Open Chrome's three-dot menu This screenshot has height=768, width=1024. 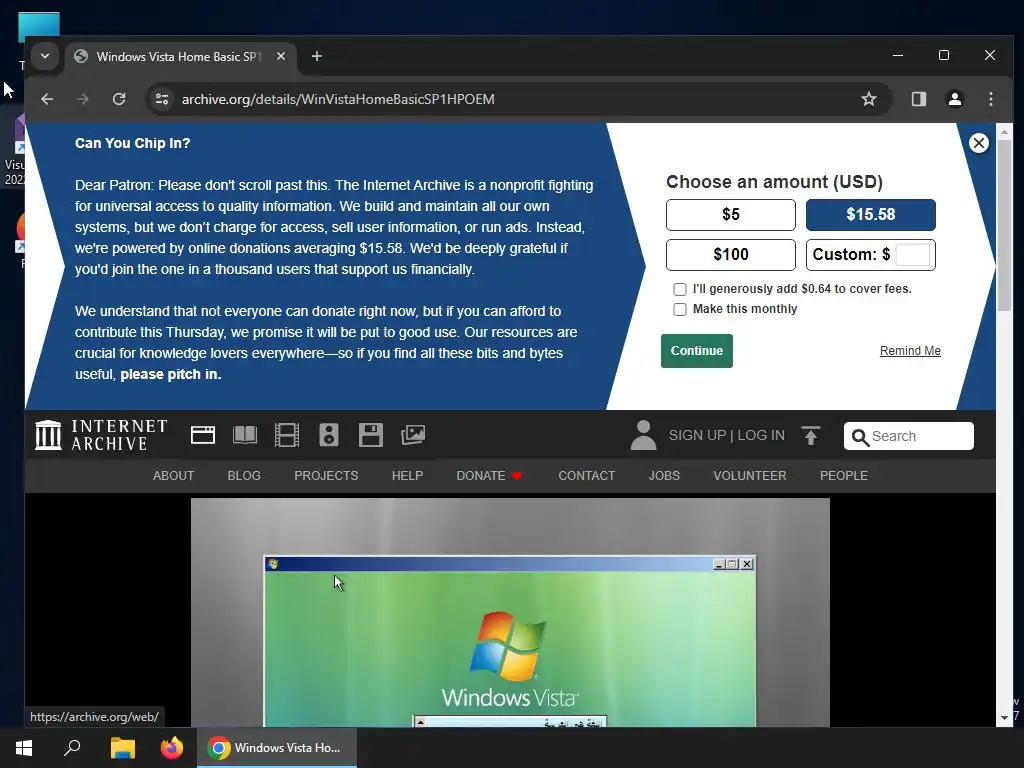point(991,99)
